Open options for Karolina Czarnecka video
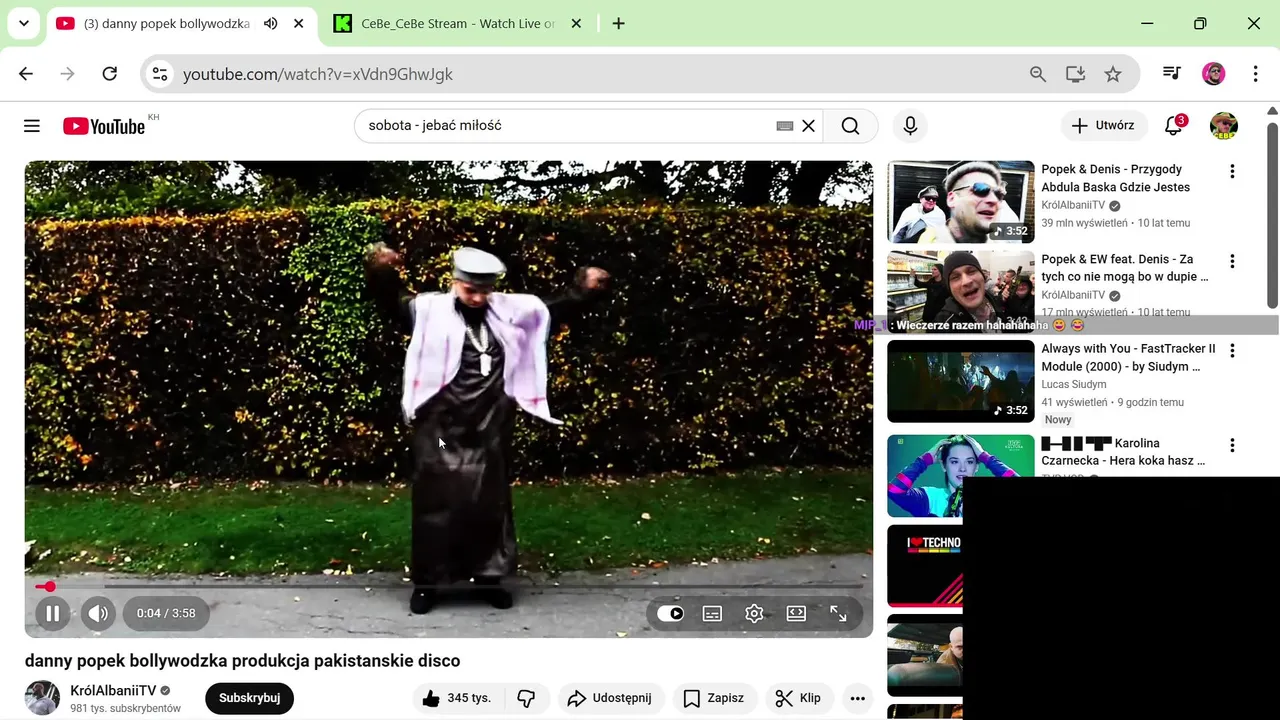The image size is (1280, 720). point(1232,445)
